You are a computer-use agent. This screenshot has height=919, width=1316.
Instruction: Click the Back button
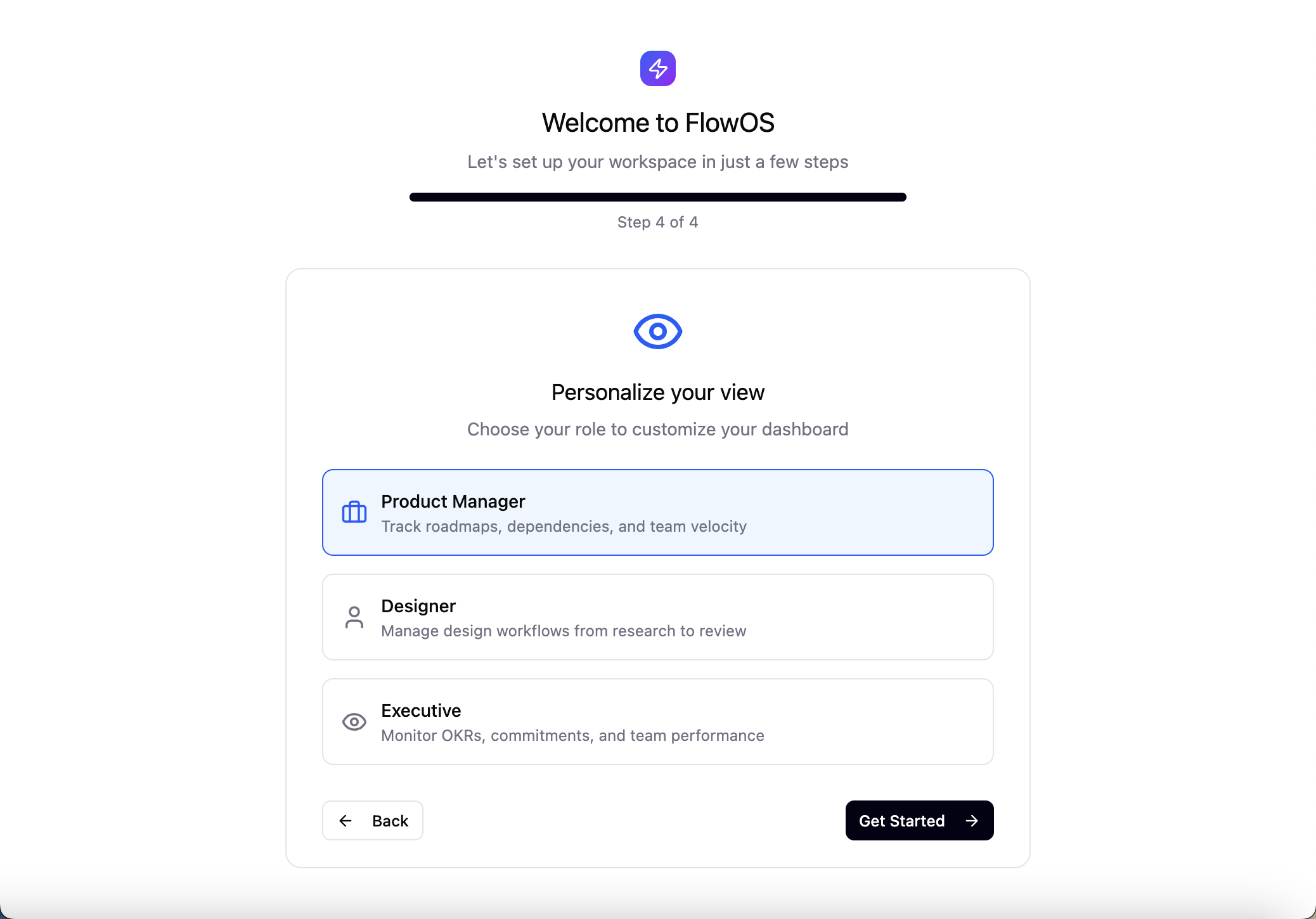click(373, 820)
